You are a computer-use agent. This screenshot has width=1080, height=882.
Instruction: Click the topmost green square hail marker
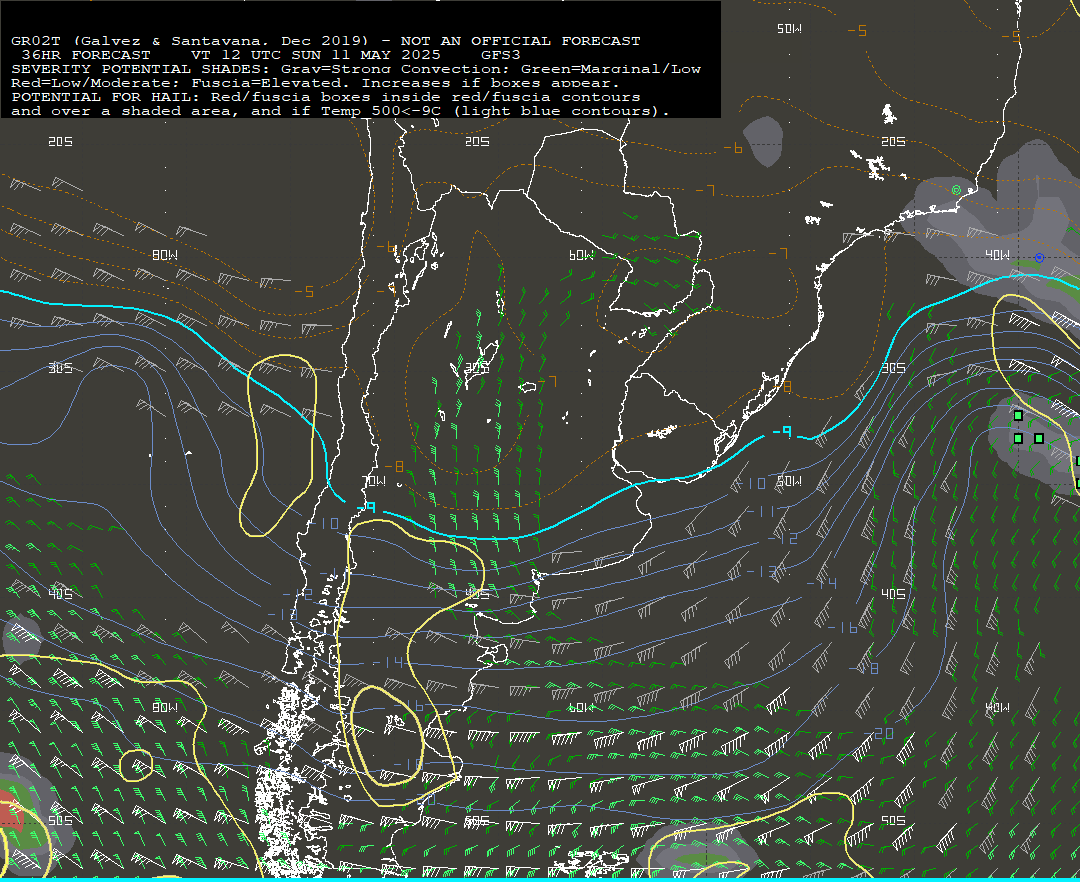(1018, 416)
